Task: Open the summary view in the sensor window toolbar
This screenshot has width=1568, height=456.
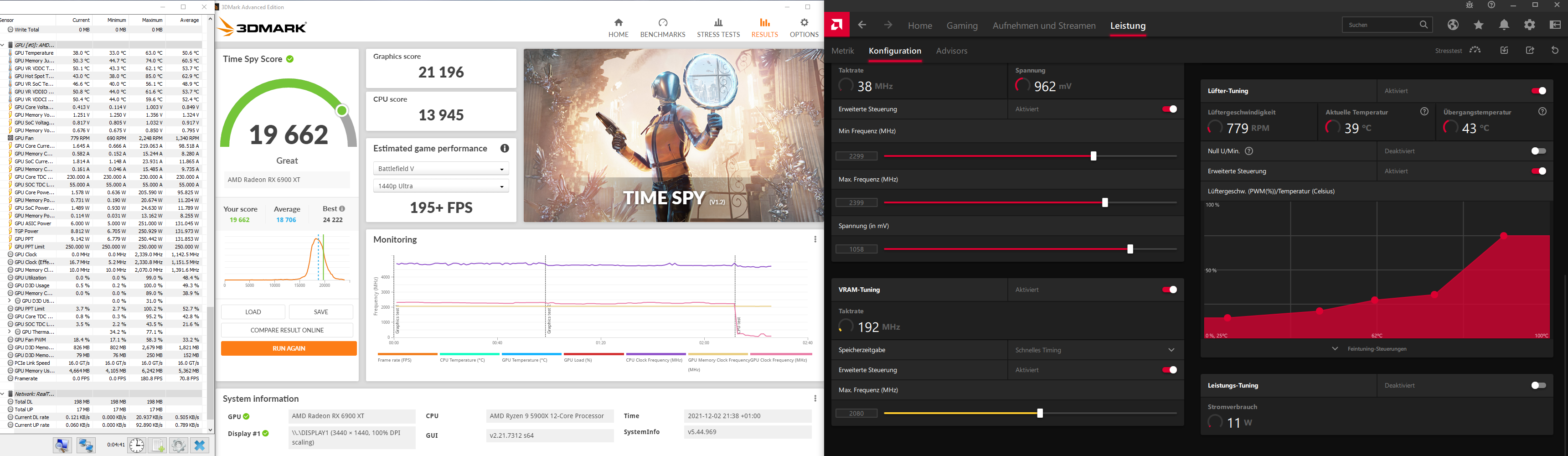Action: (62, 446)
